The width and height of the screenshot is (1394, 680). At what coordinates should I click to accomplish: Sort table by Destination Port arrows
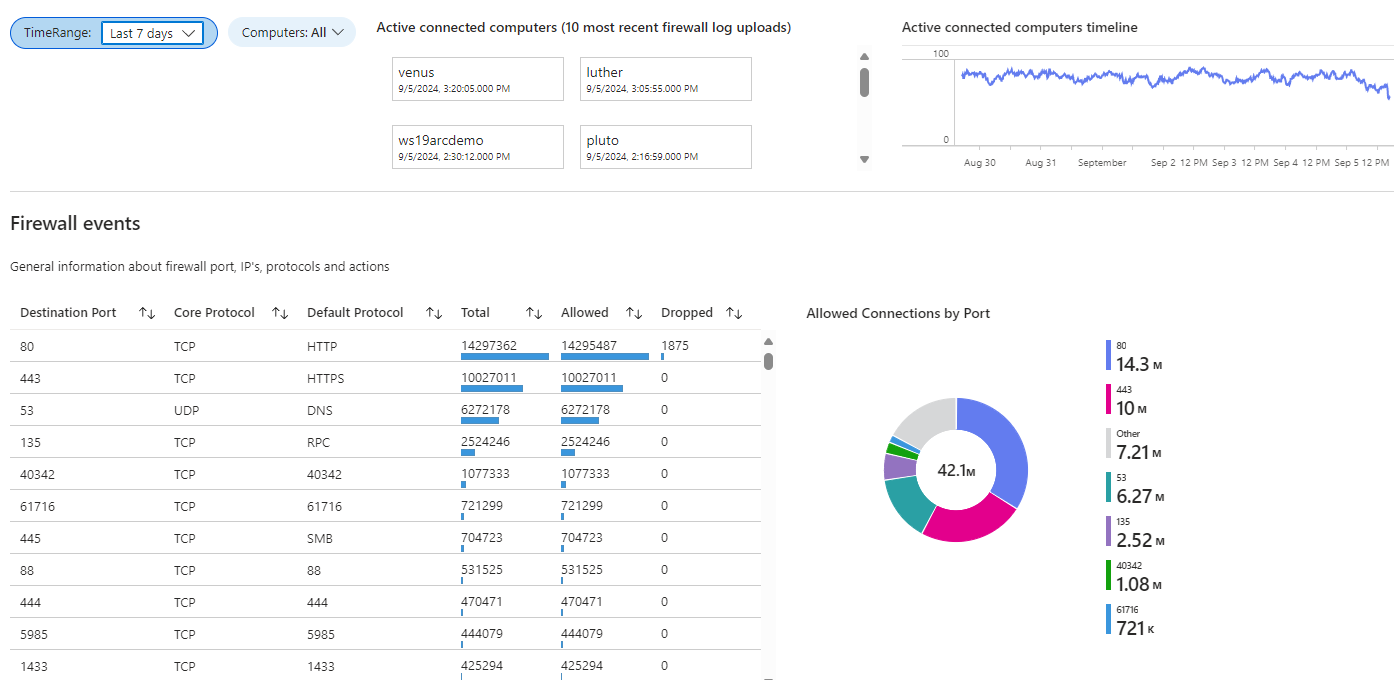(x=147, y=313)
